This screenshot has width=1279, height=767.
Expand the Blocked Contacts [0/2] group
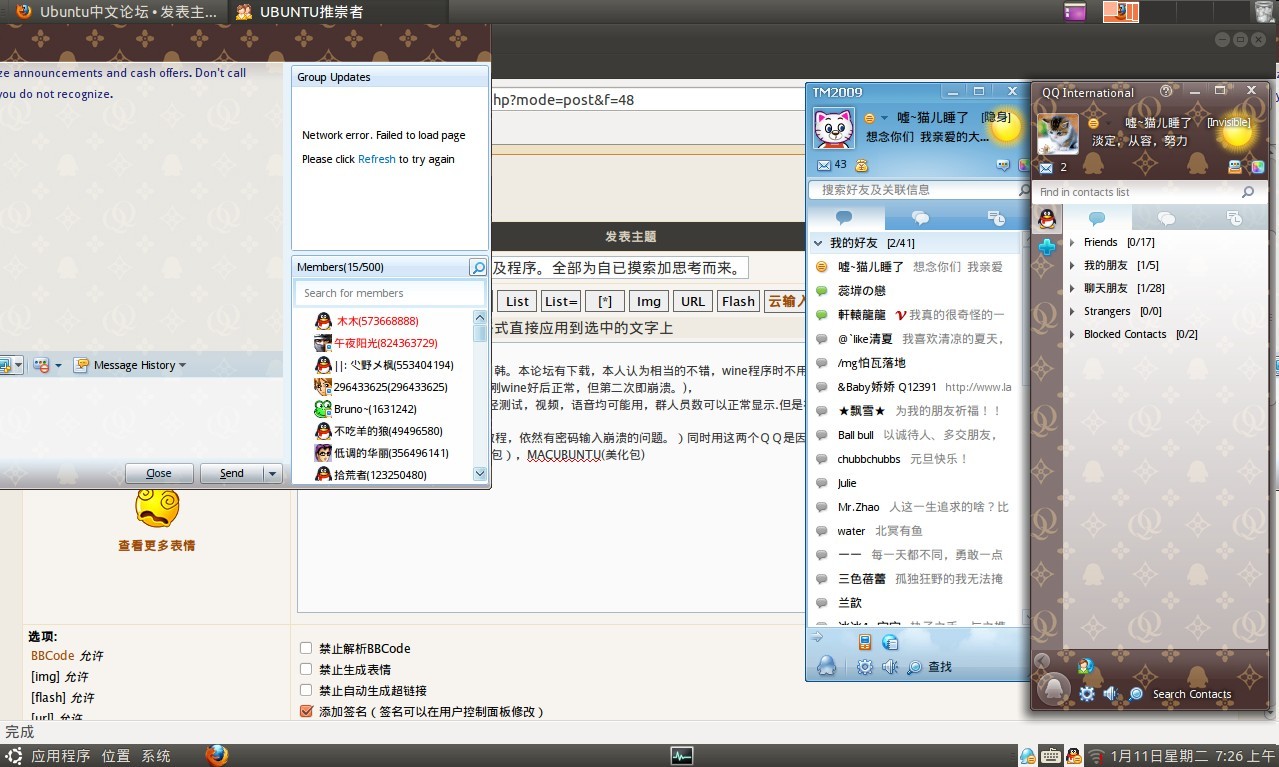1072,334
